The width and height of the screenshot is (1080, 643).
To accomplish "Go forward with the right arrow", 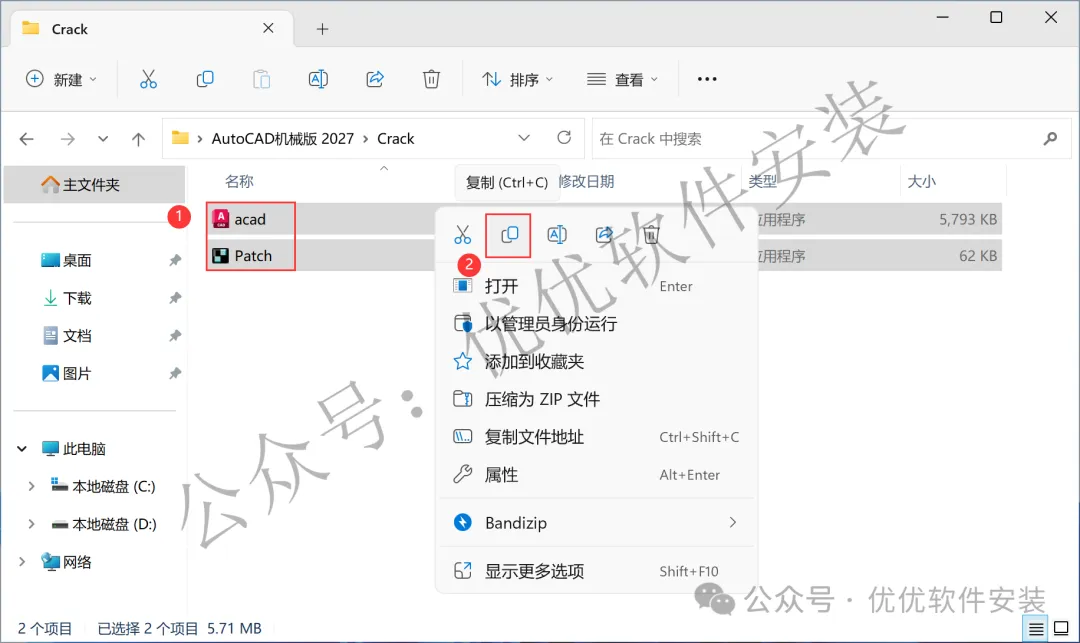I will click(x=68, y=139).
